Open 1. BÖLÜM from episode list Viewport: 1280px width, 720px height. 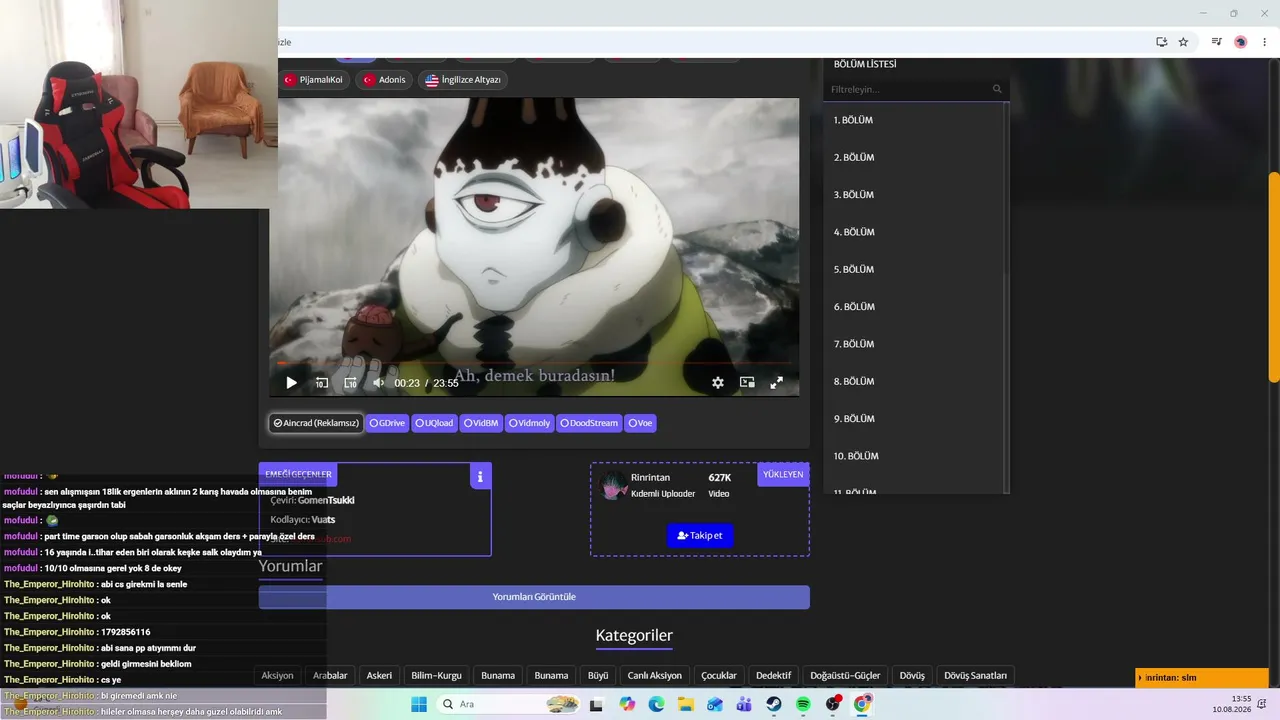915,120
